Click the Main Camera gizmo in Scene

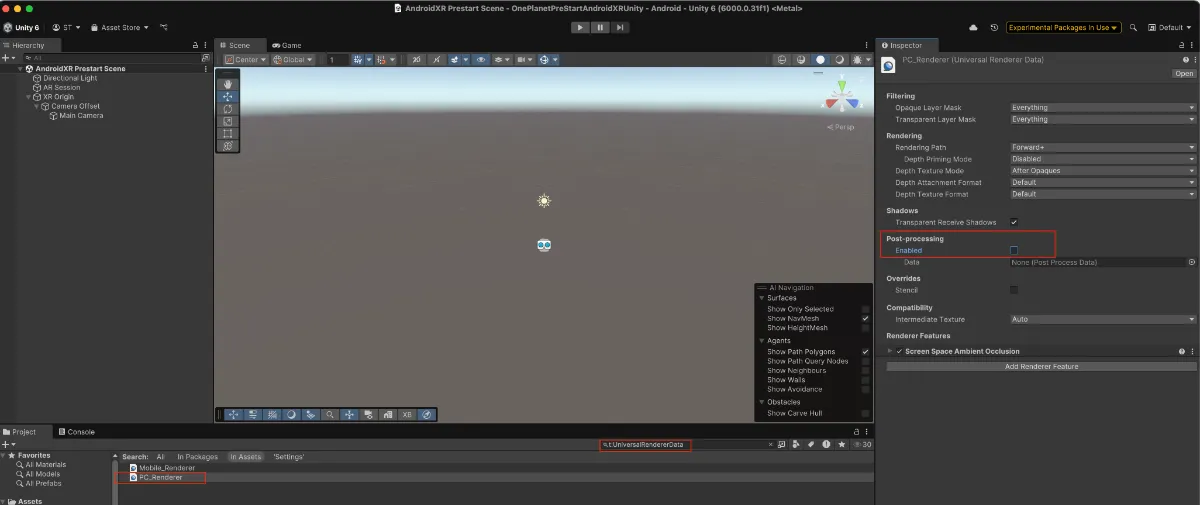click(x=544, y=245)
